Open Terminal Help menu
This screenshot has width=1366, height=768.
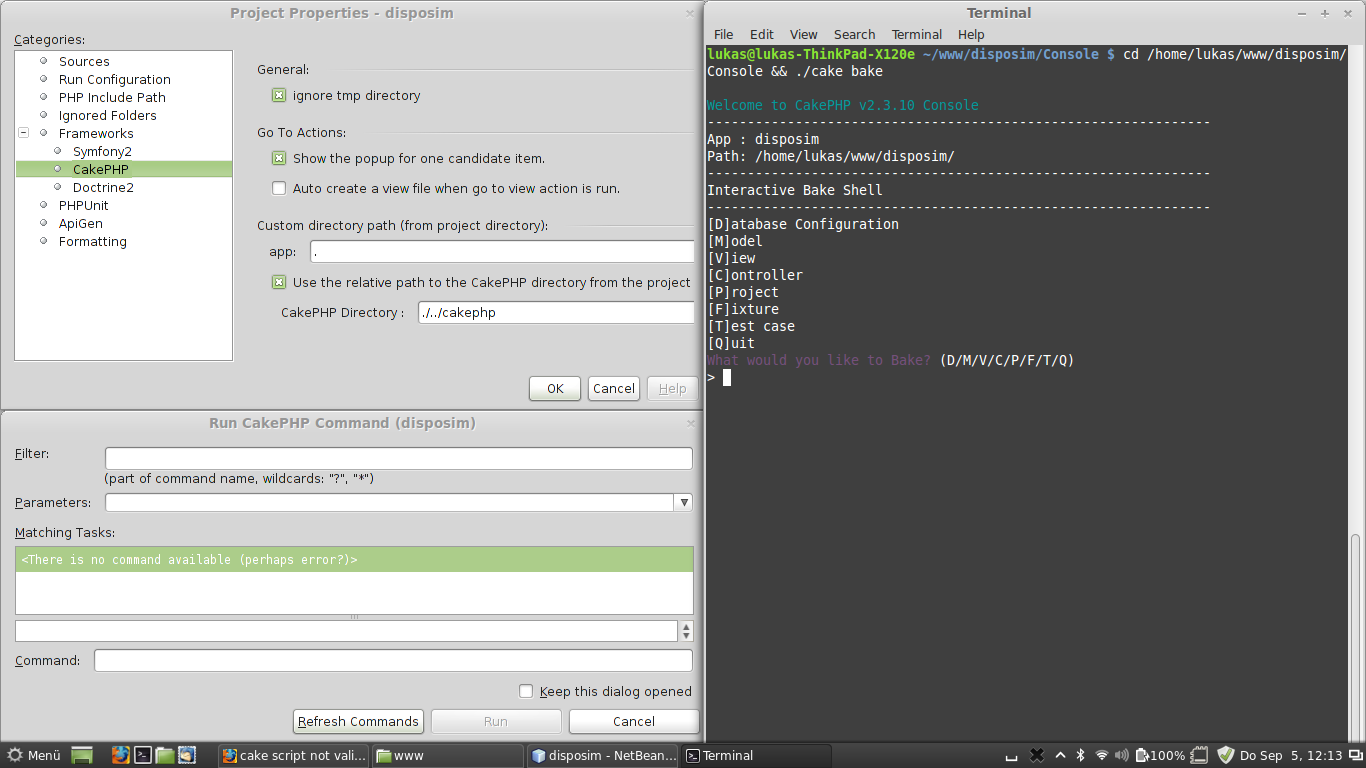point(971,34)
